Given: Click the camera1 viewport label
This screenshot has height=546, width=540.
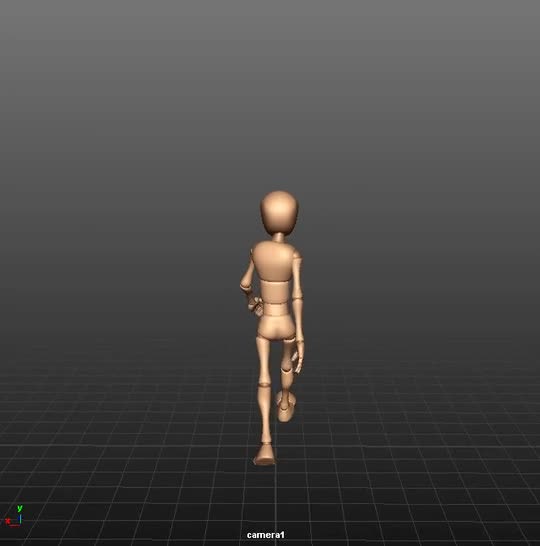Looking at the screenshot, I should click(x=265, y=535).
